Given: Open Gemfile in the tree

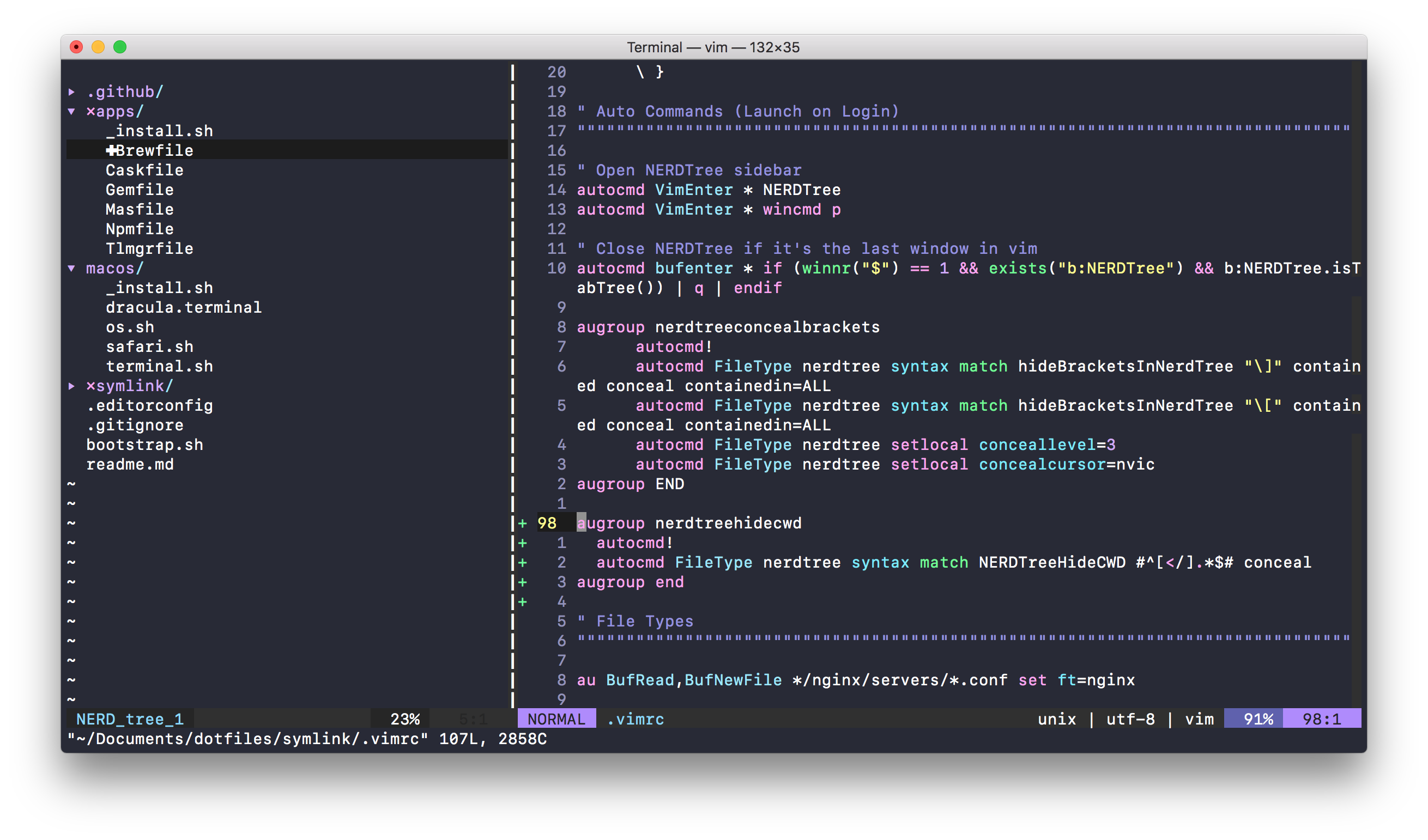Looking at the screenshot, I should (x=140, y=190).
